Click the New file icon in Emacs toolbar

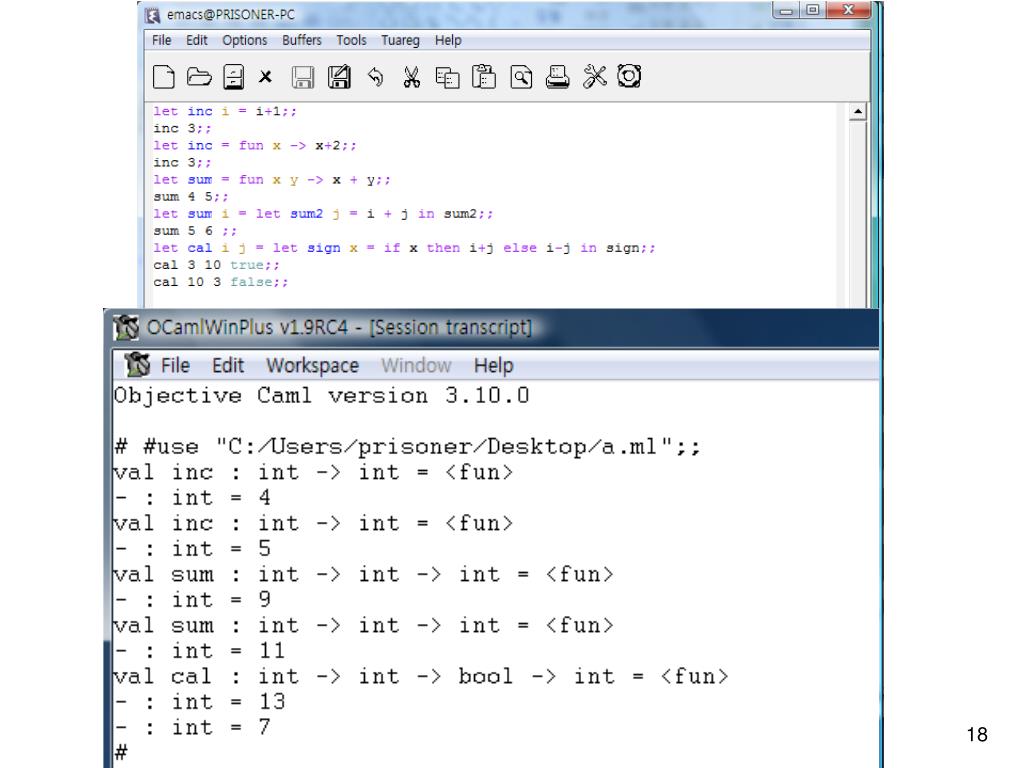163,76
